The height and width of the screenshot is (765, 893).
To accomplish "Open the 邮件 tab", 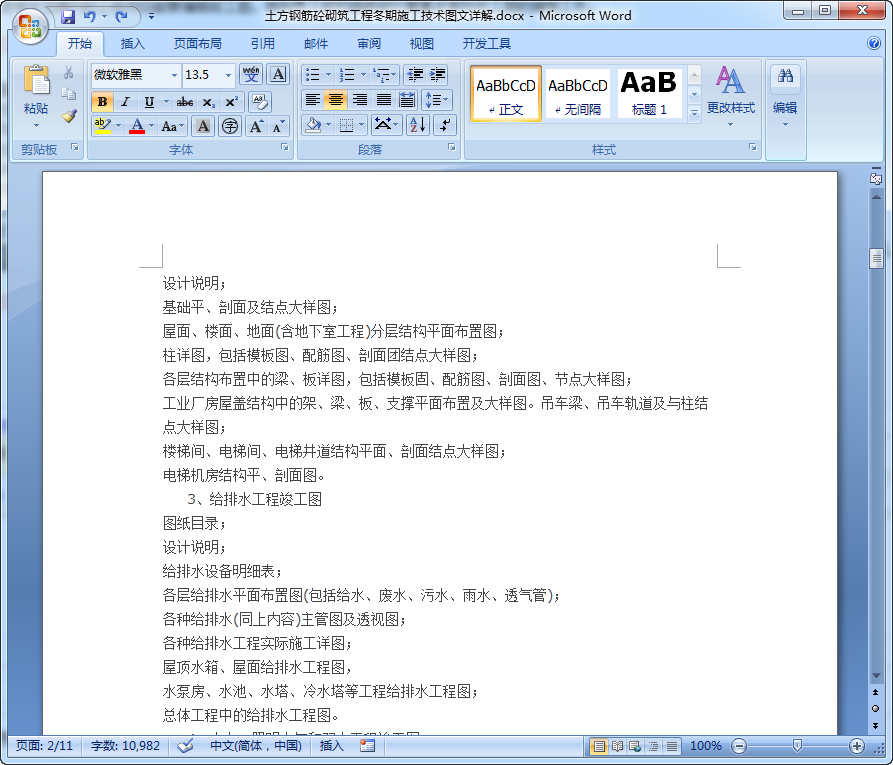I will click(x=316, y=43).
